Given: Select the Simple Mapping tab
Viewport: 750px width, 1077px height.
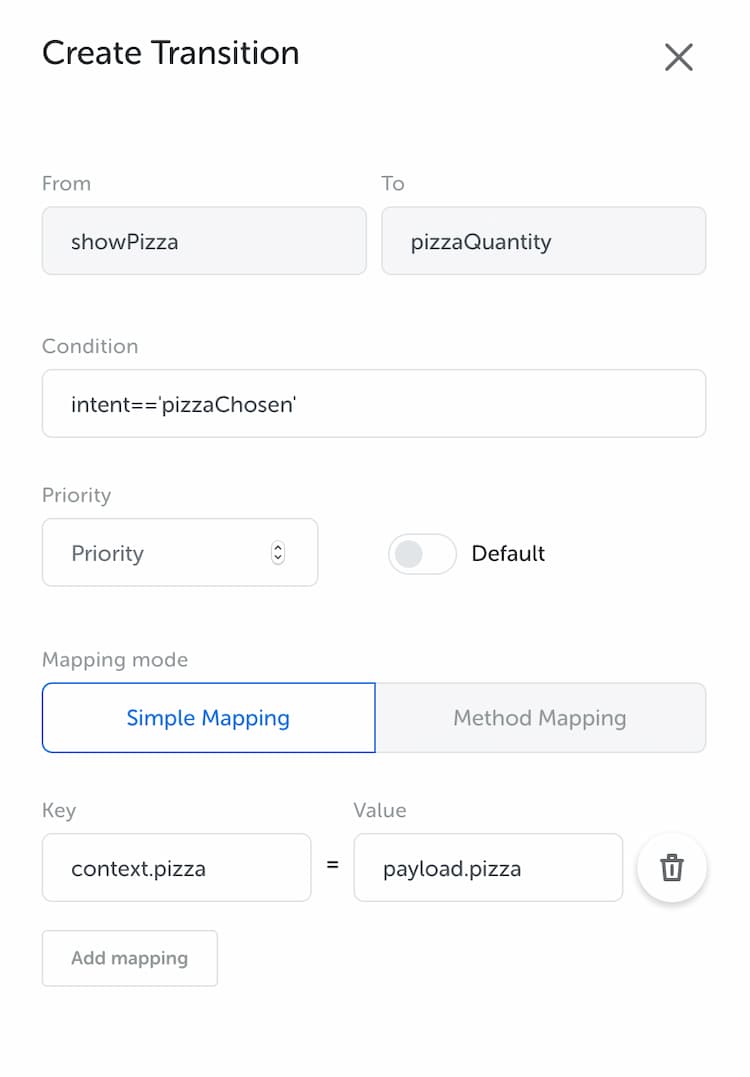Looking at the screenshot, I should [209, 718].
